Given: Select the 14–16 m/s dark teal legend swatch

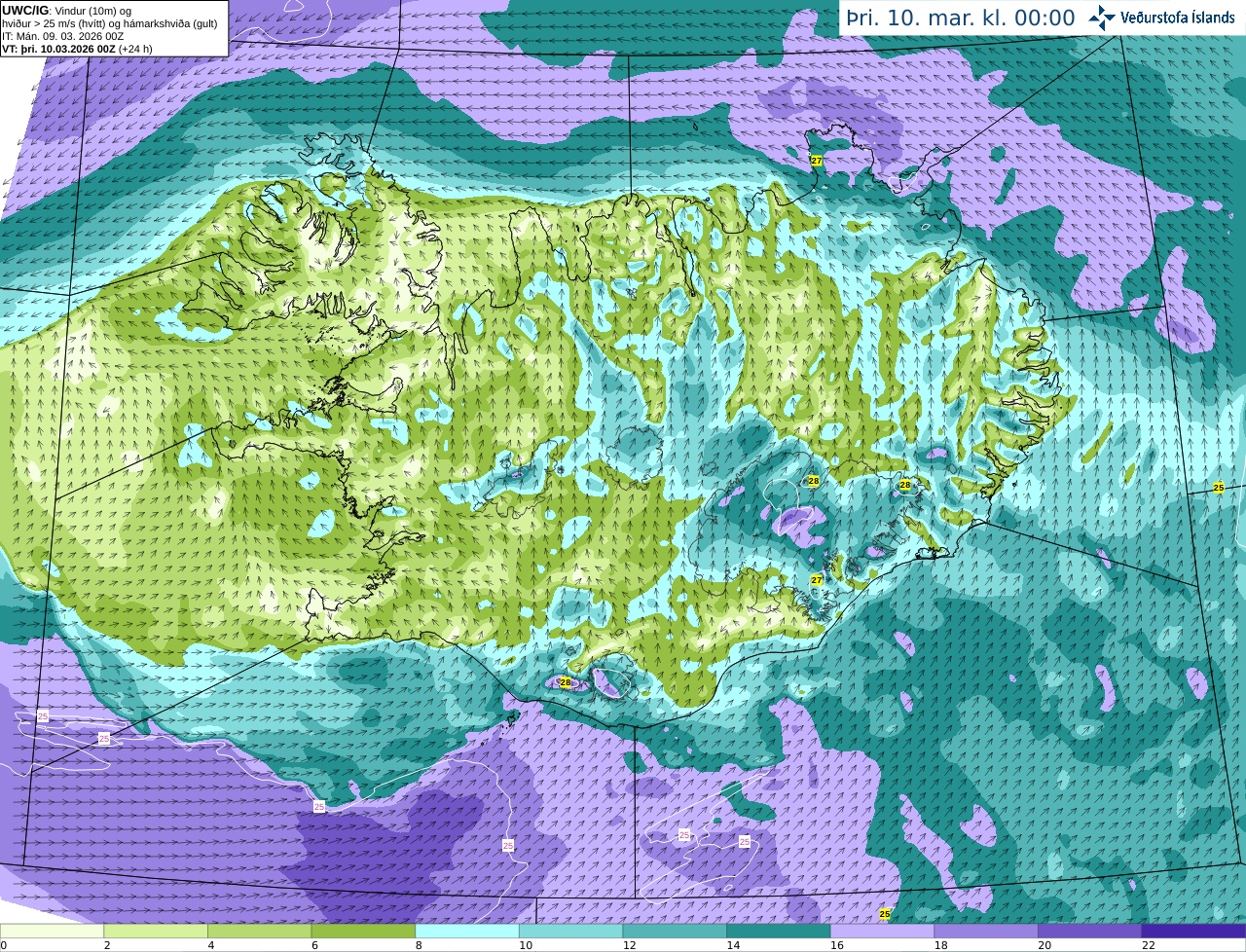Looking at the screenshot, I should [x=779, y=931].
